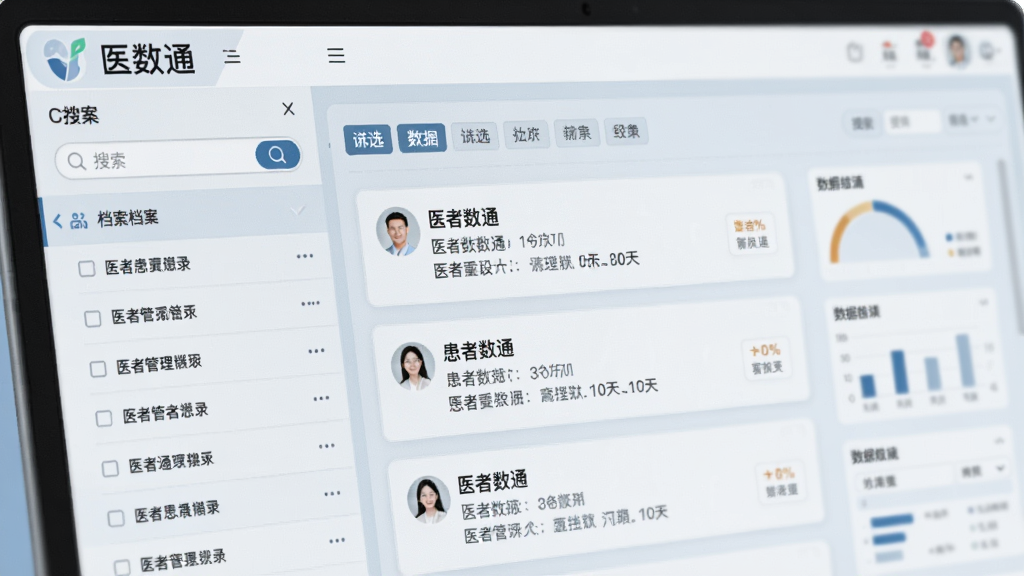Switch to the 数据 tab
This screenshot has width=1024, height=576.
click(x=422, y=138)
